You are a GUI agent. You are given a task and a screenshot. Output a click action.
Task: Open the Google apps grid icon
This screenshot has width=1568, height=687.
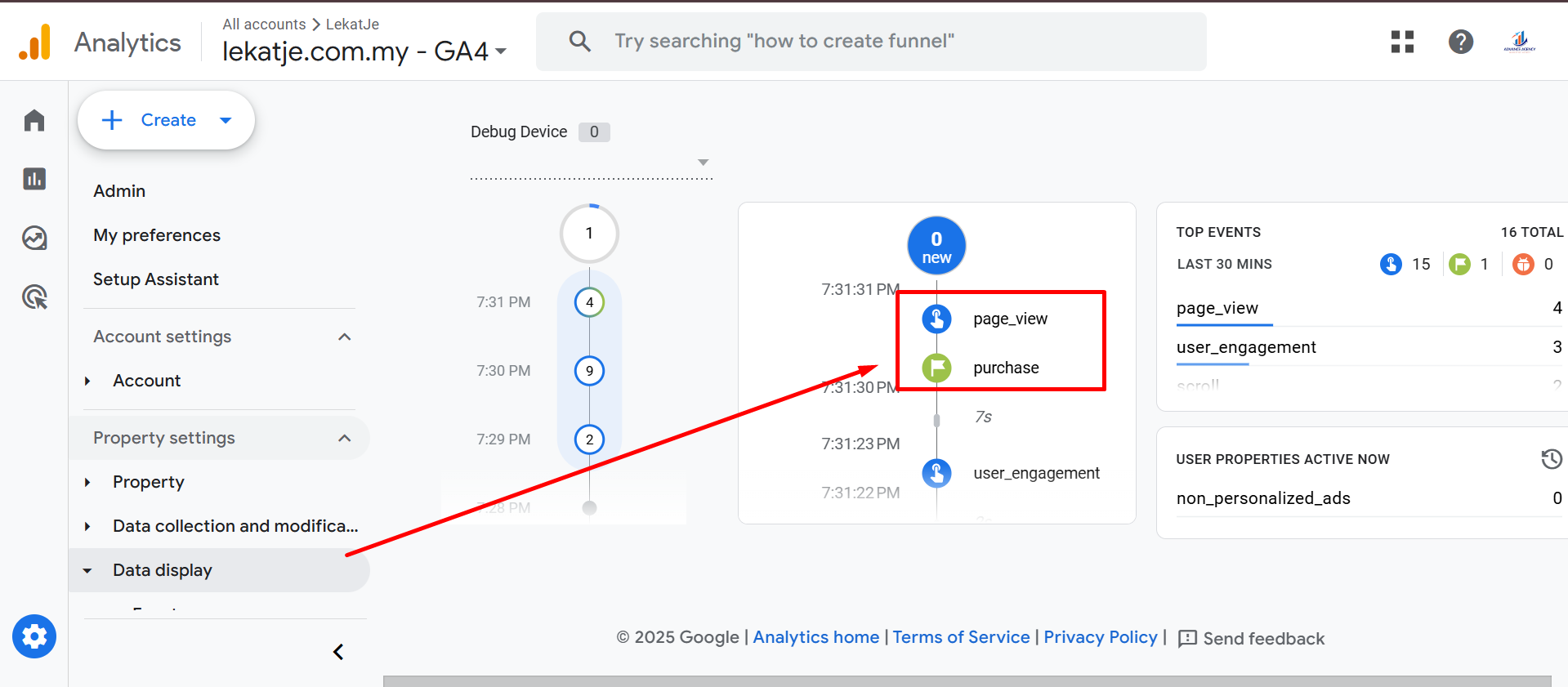1402,42
